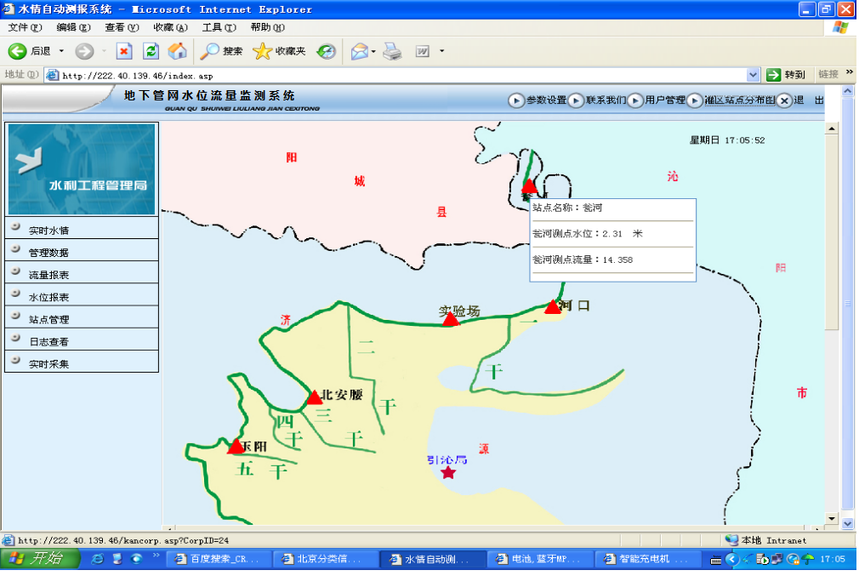This screenshot has width=859, height=576.
Task: Open the Mail envelope toolbar icon
Action: click(x=359, y=52)
